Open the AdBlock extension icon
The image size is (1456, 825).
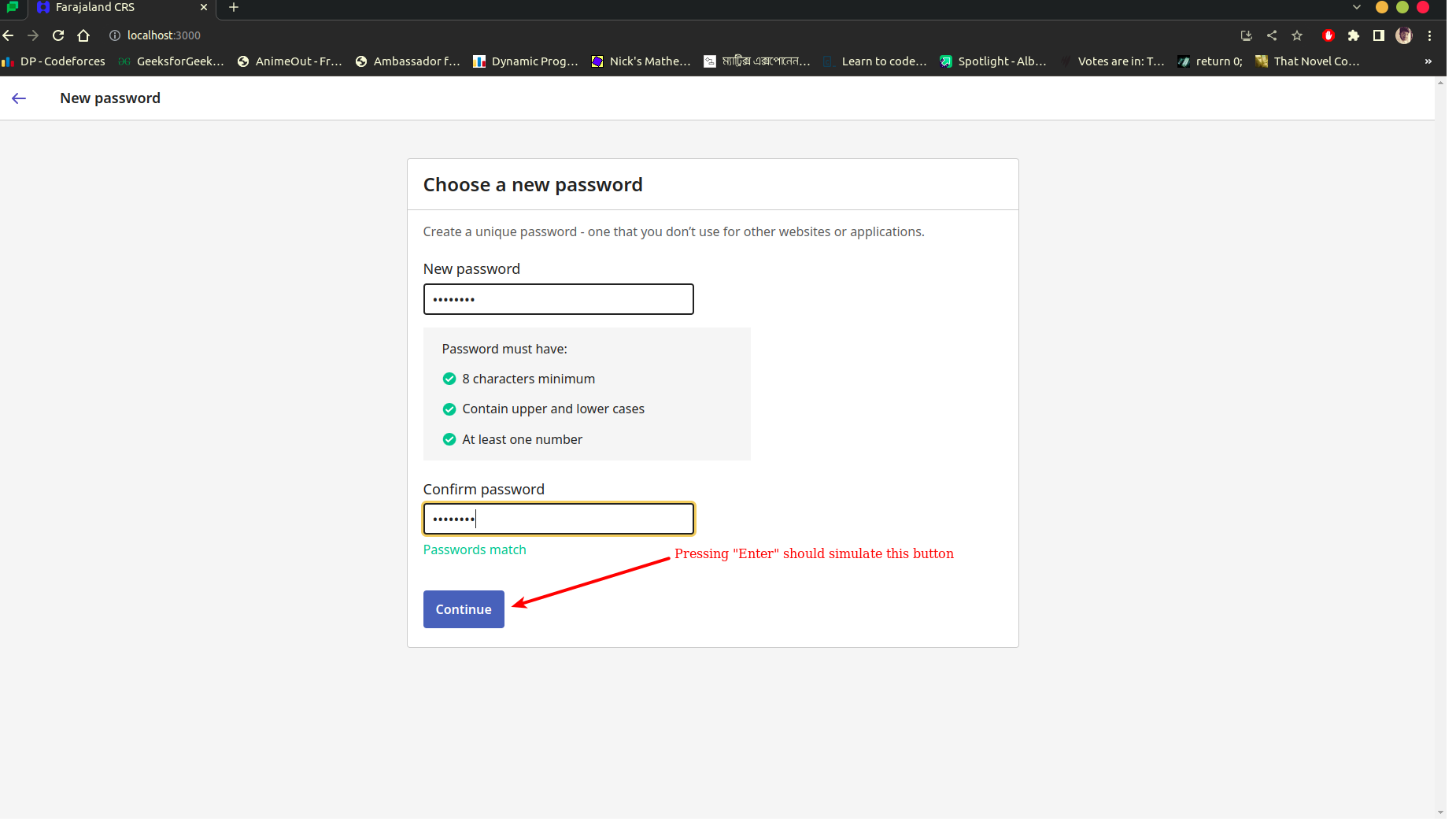click(x=1329, y=35)
